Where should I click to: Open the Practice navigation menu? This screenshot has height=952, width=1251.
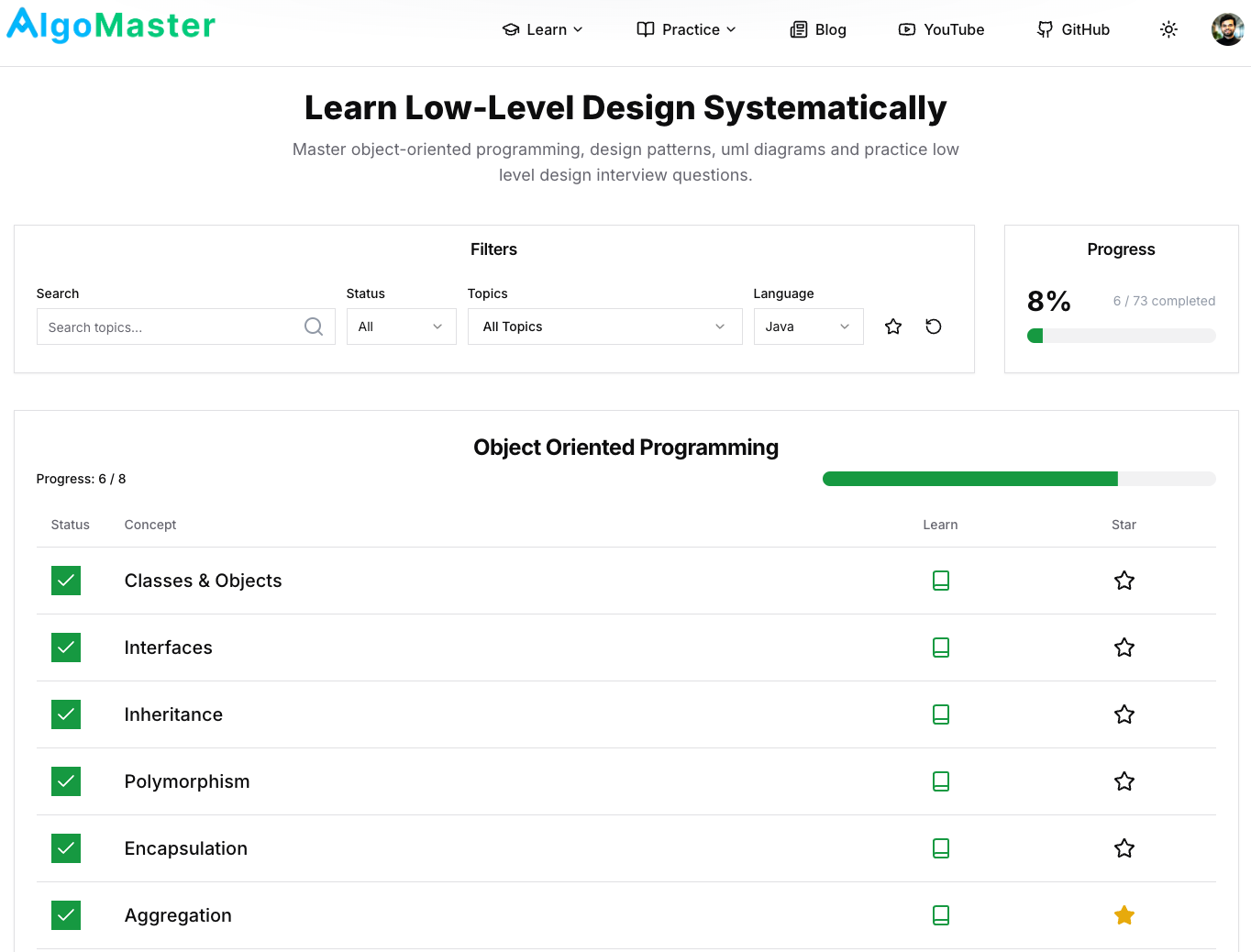pos(687,29)
